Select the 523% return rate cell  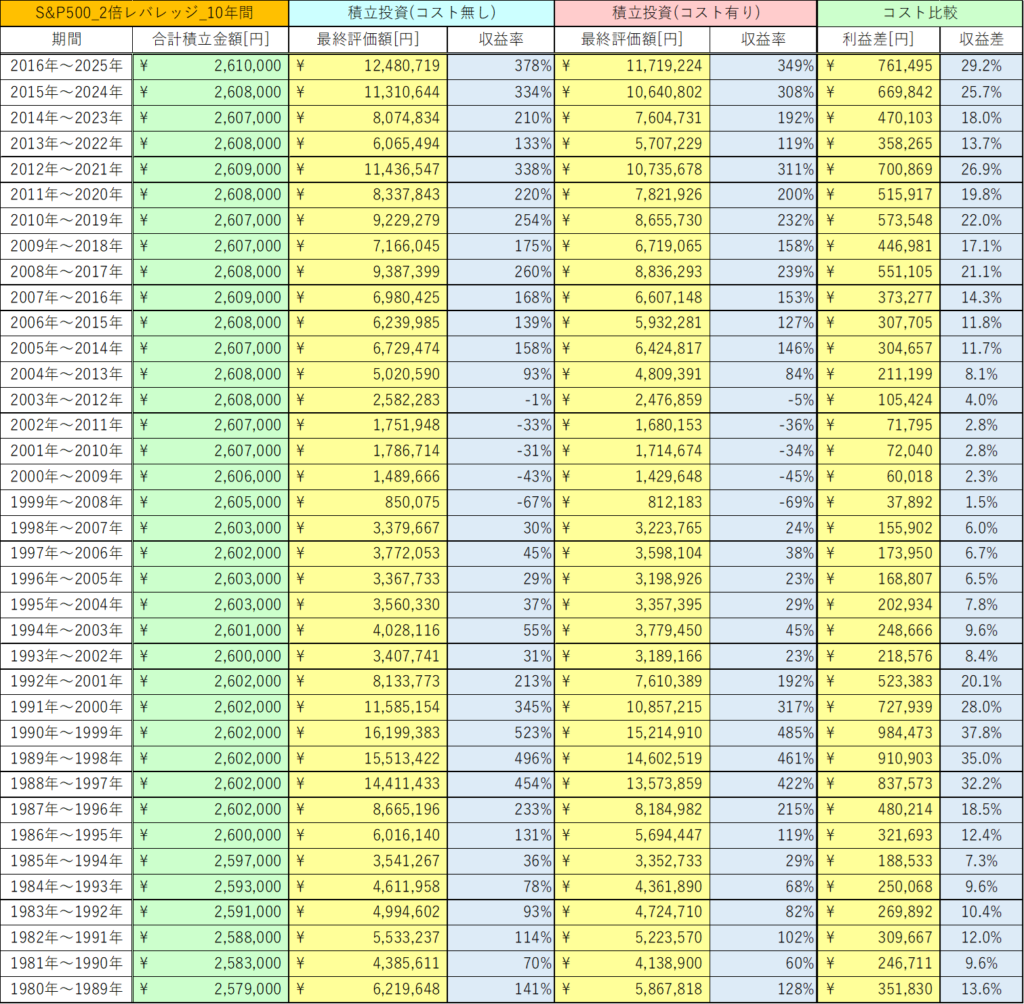point(500,733)
